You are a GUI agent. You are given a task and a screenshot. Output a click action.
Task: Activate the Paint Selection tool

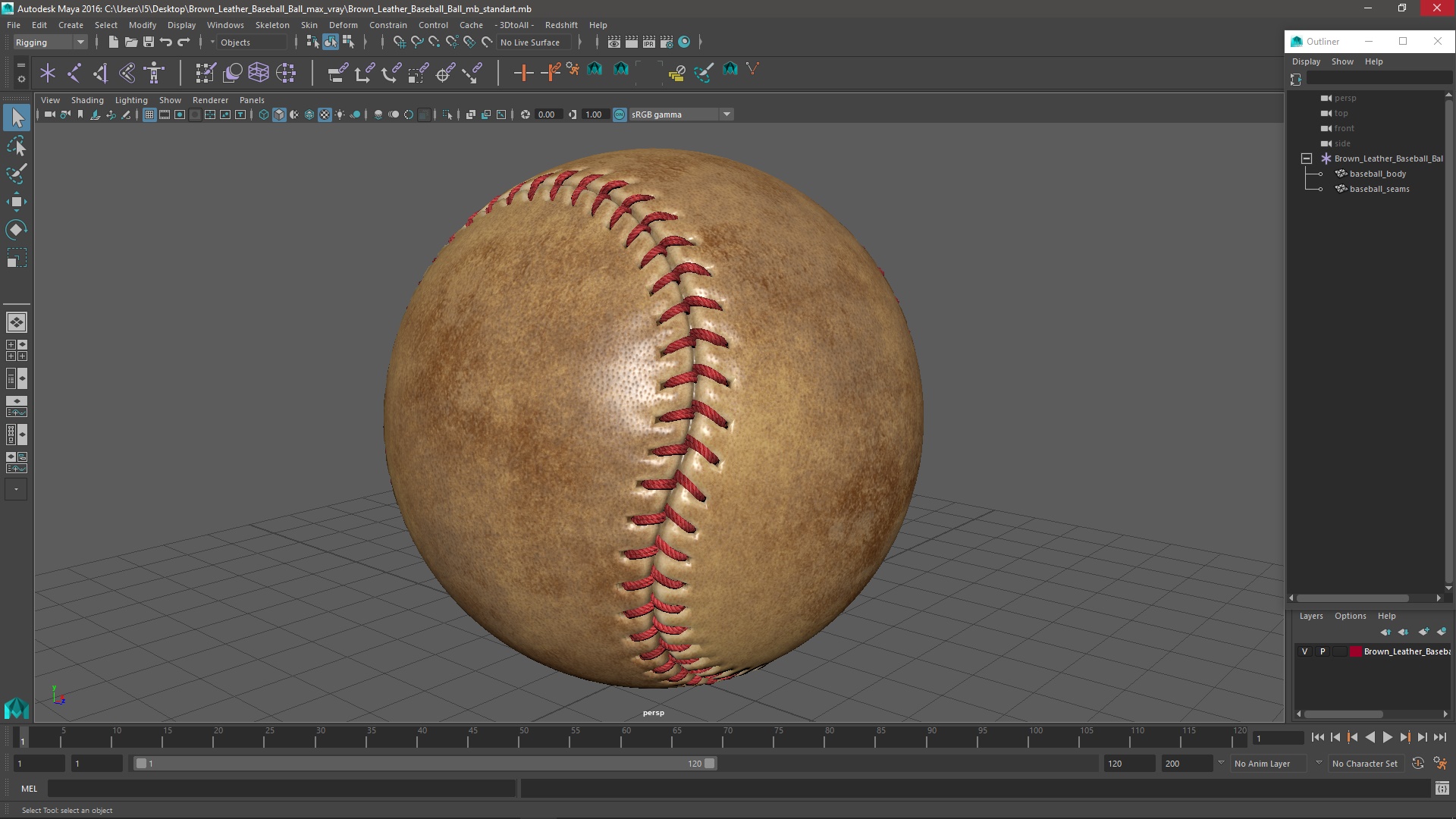pos(16,174)
